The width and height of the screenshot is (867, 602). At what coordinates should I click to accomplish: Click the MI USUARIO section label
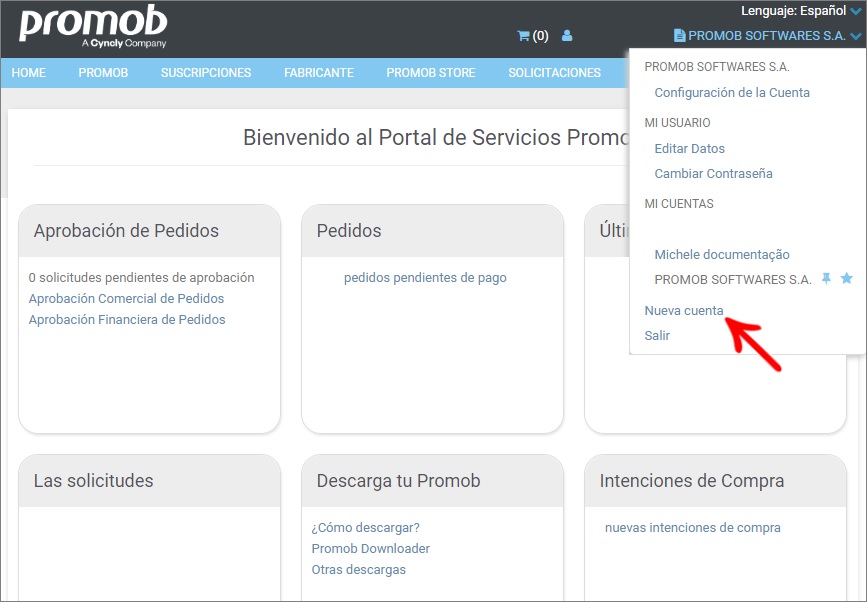tap(677, 123)
